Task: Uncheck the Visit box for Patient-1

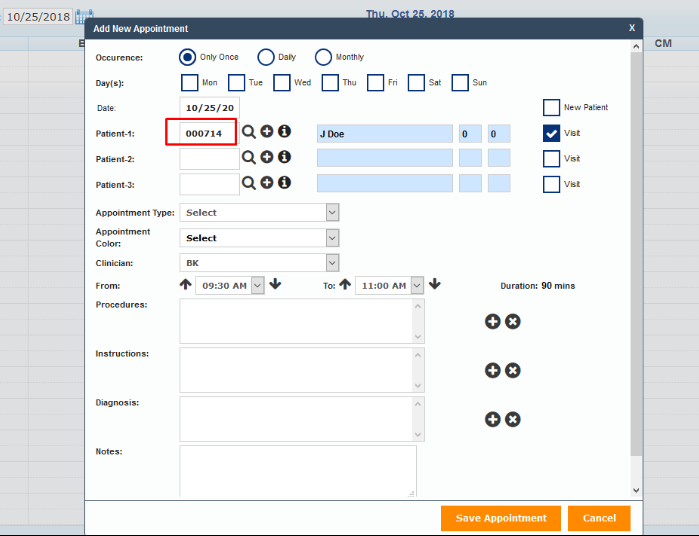Action: tap(551, 132)
